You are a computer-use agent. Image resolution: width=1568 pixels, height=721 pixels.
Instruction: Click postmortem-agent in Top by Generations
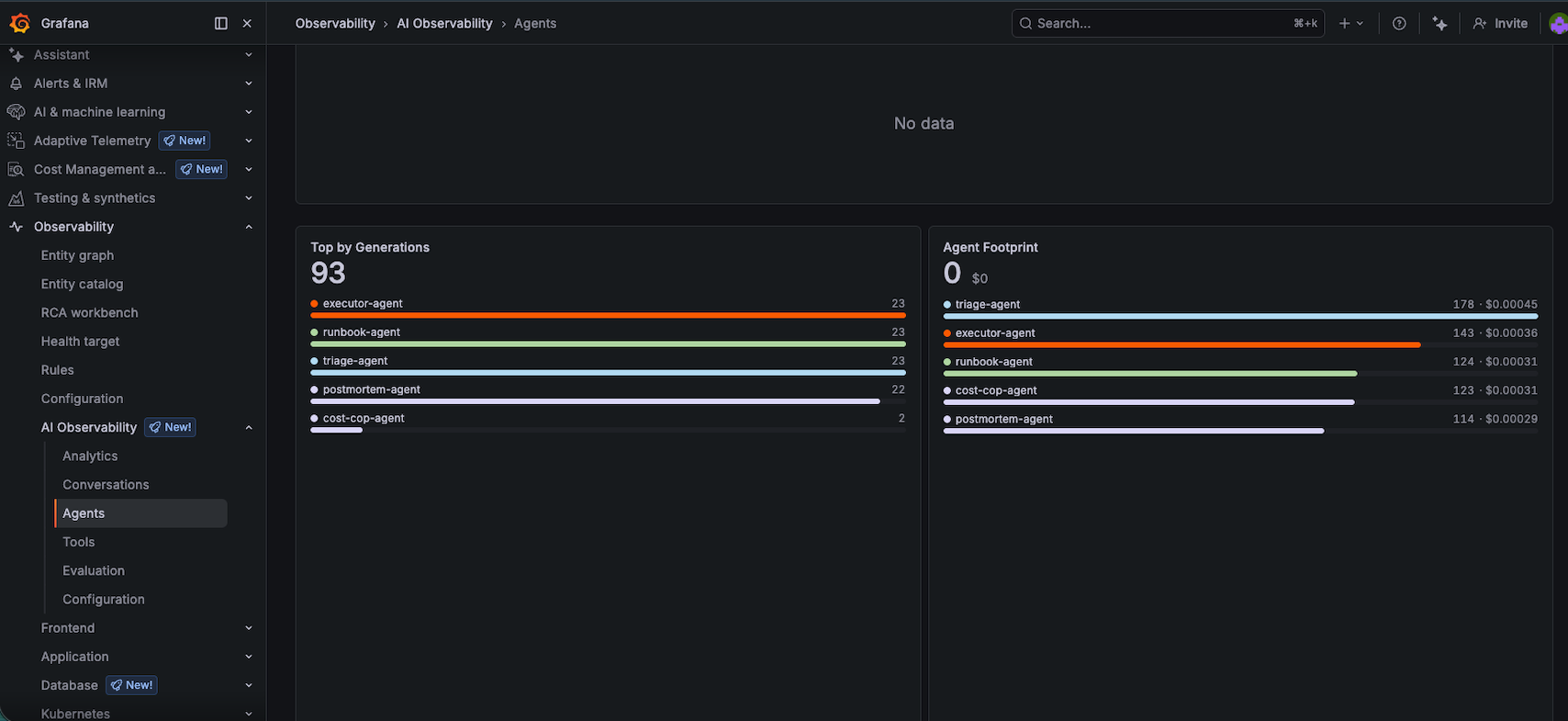[x=372, y=389]
